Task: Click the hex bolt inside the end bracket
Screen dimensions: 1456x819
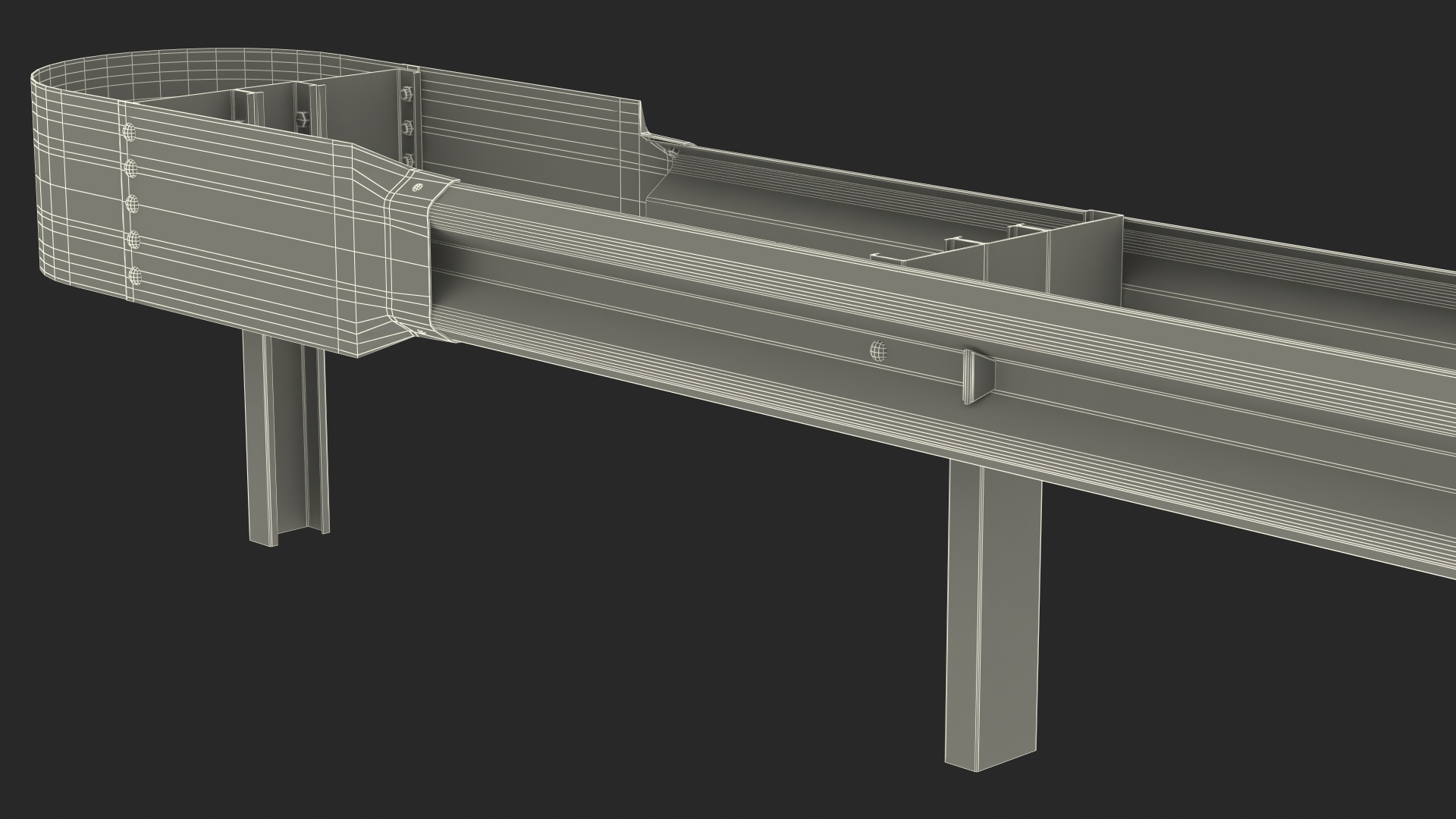Action: click(303, 118)
